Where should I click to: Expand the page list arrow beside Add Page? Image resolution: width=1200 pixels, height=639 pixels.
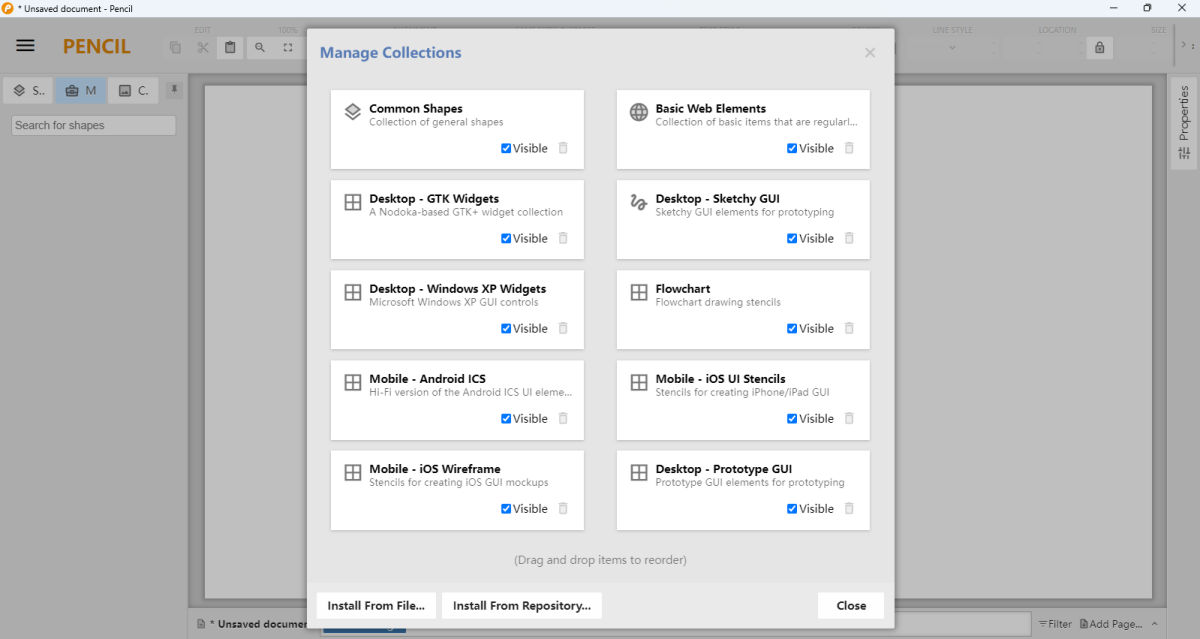(1155, 624)
